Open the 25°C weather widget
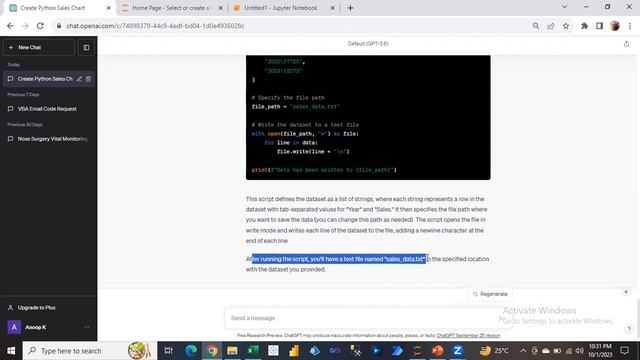This screenshot has width=640, height=360. (x=494, y=351)
